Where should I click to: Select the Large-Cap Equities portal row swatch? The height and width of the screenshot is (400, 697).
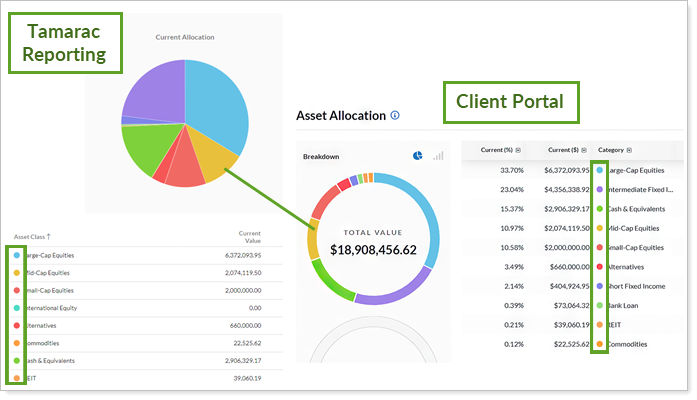[599, 172]
